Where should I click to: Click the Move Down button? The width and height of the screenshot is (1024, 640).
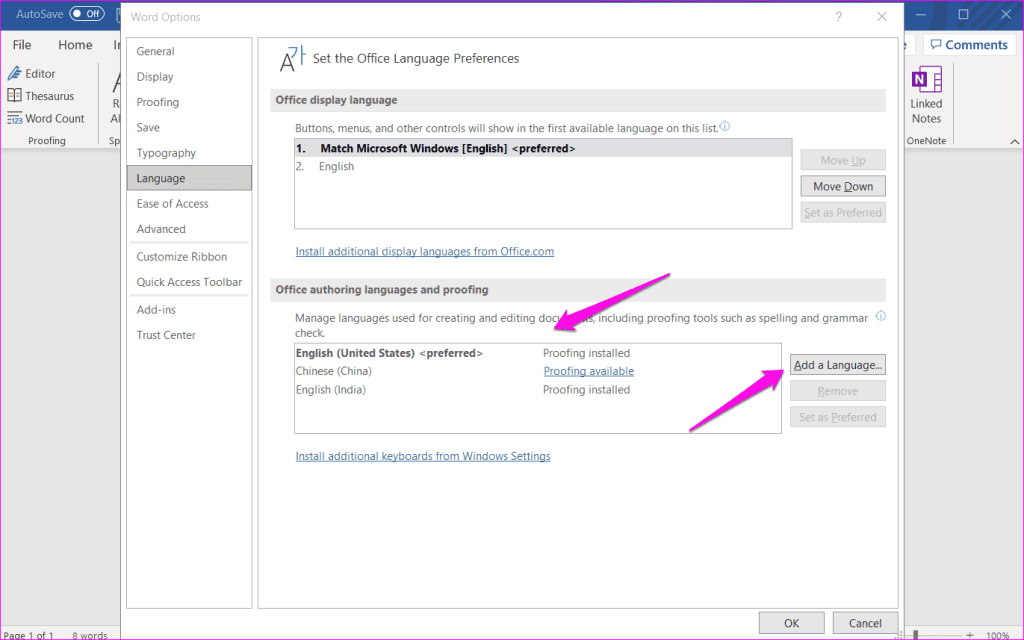pos(842,185)
